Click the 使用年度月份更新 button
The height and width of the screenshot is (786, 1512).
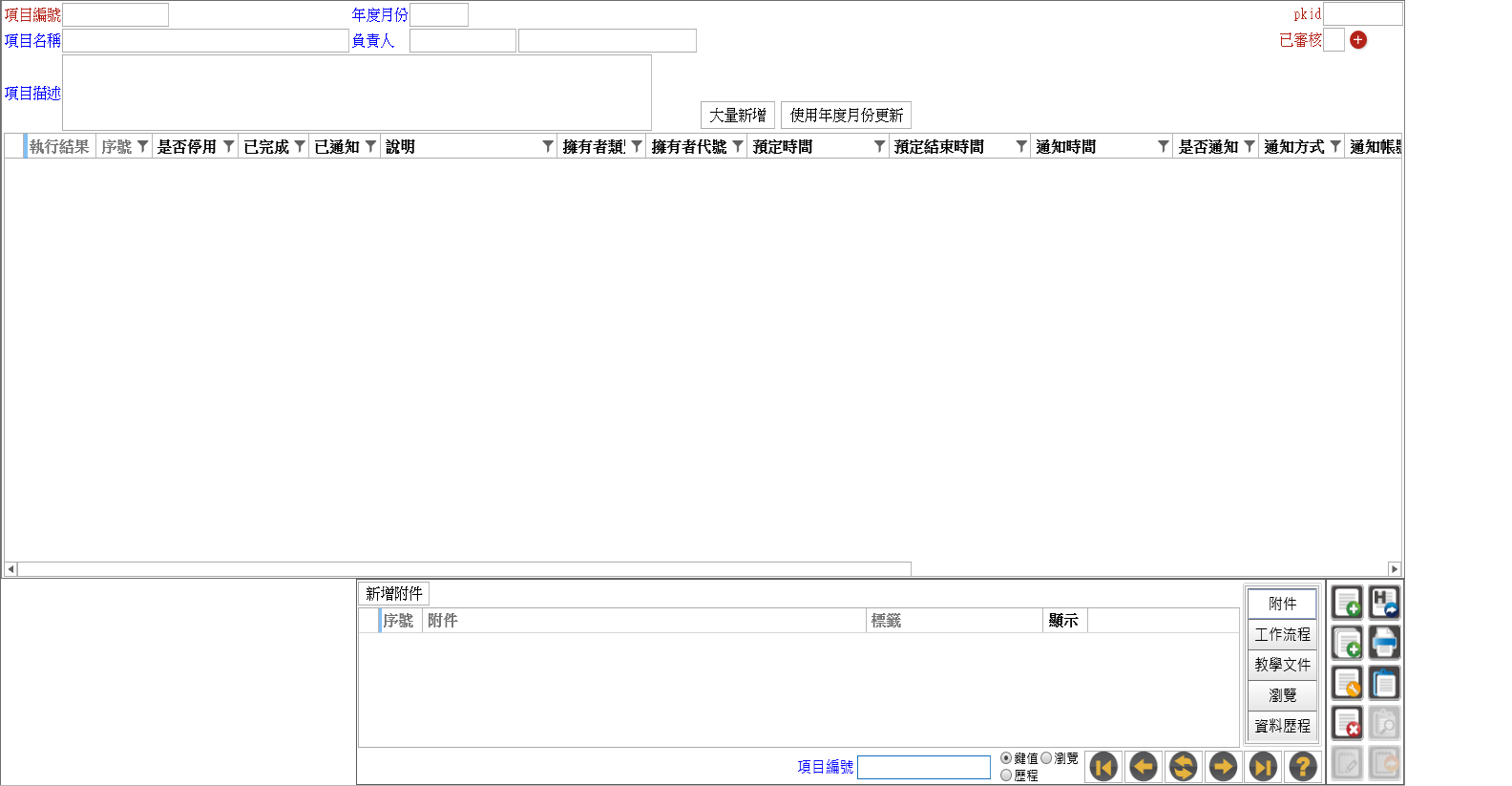pos(847,115)
